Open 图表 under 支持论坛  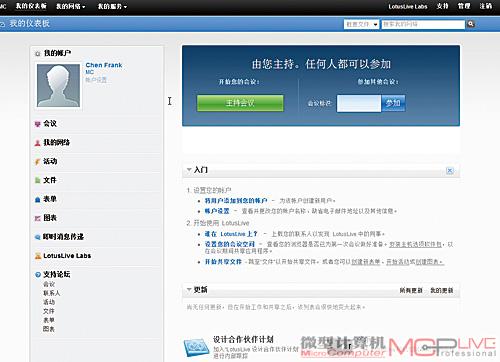point(49,329)
